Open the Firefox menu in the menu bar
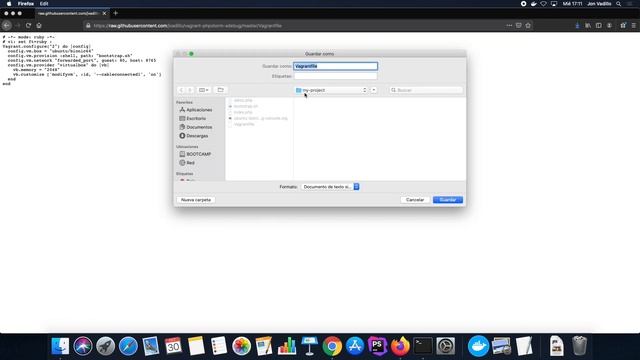This screenshot has height=360, width=640. click(26, 4)
